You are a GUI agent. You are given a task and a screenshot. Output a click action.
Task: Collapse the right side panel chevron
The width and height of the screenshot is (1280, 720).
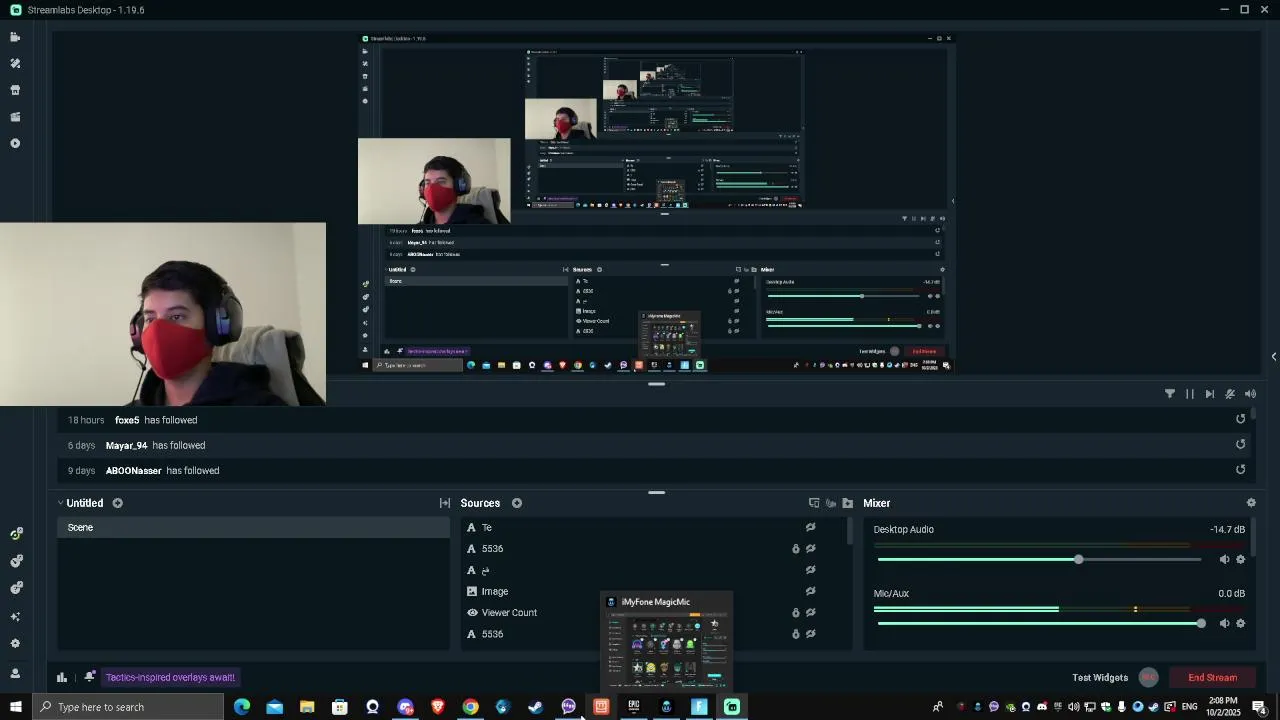tap(1273, 356)
